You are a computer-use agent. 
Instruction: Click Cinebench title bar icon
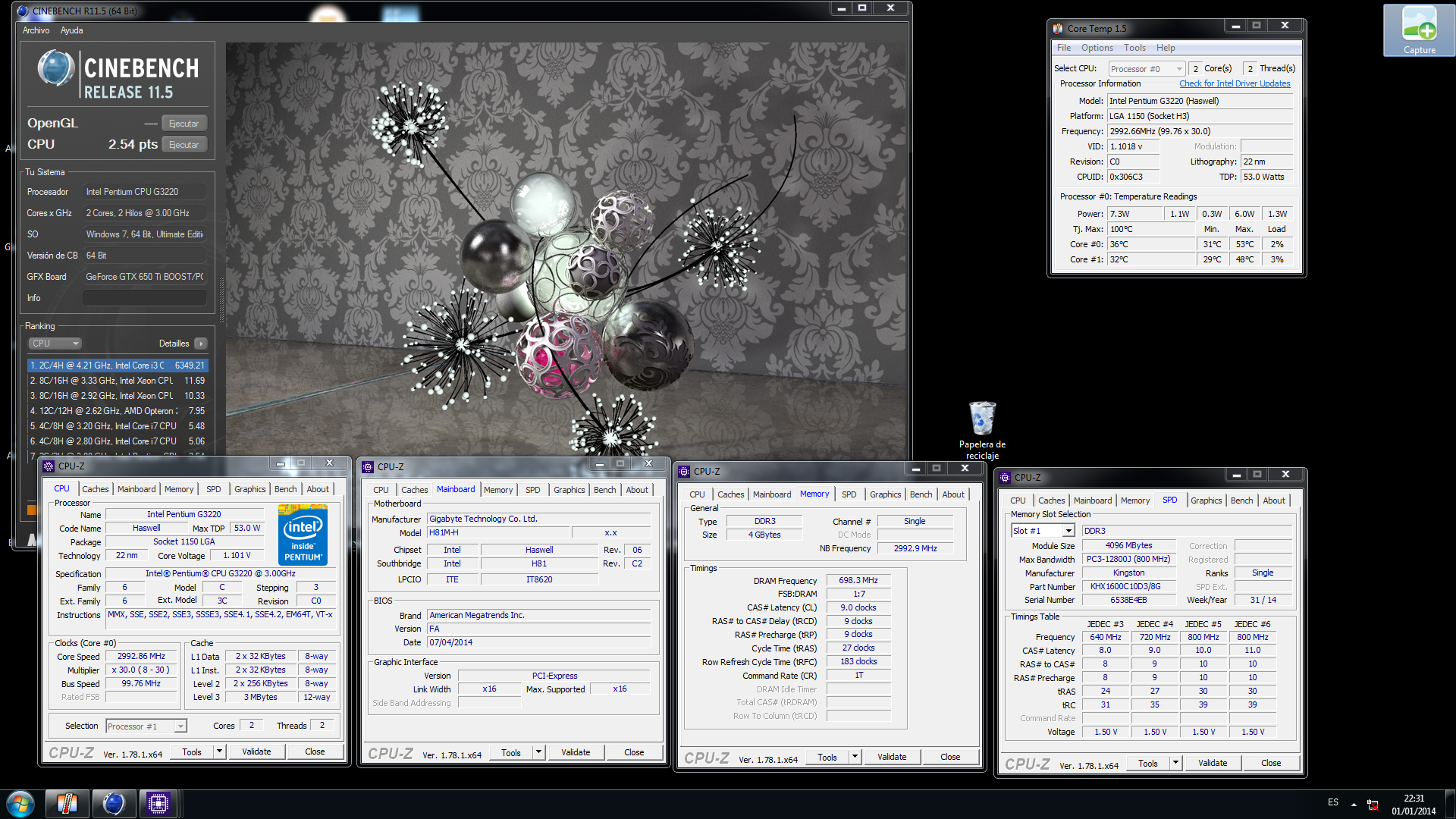tap(23, 11)
